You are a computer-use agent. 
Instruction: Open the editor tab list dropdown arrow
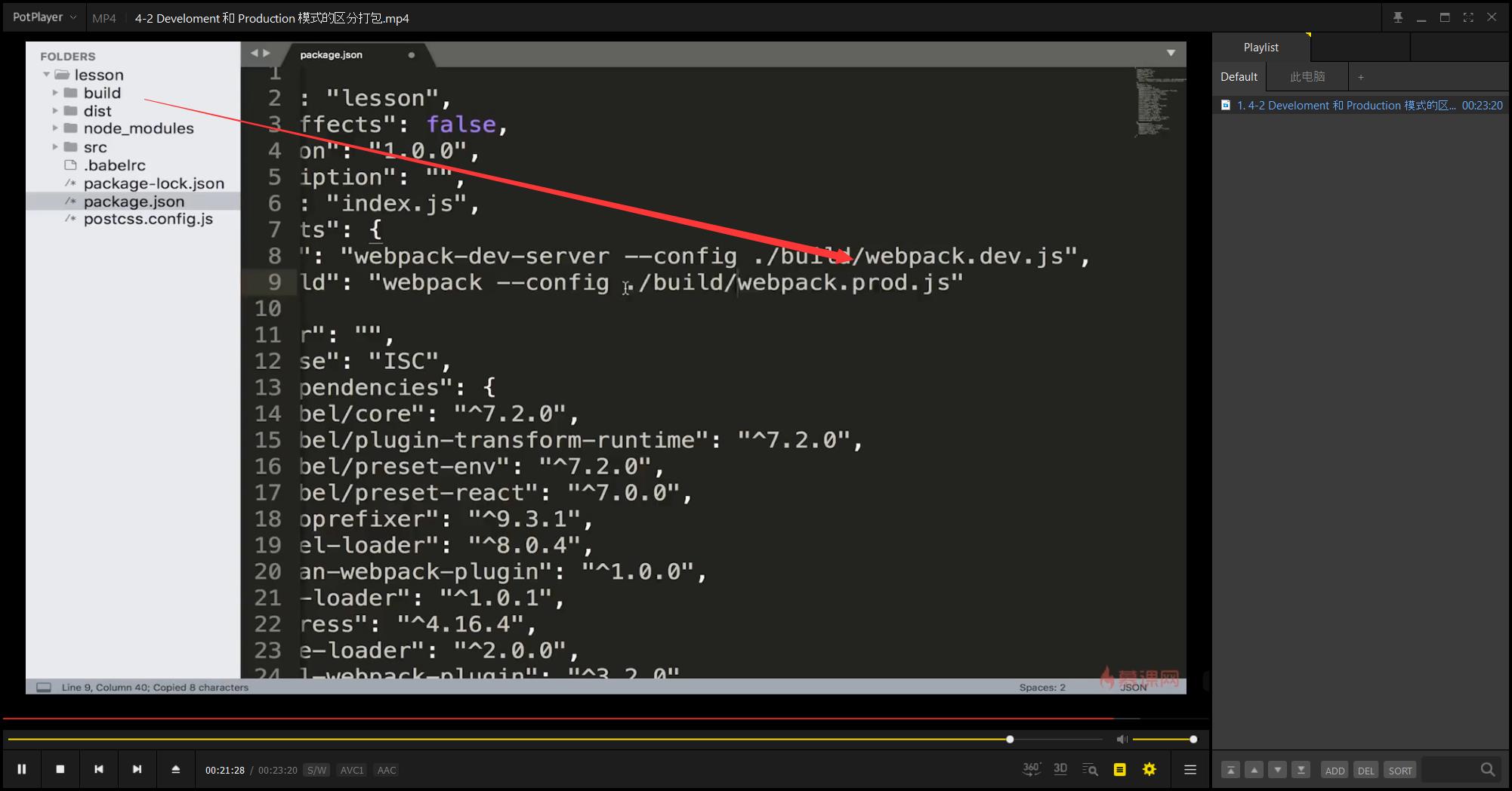pyautogui.click(x=1171, y=53)
